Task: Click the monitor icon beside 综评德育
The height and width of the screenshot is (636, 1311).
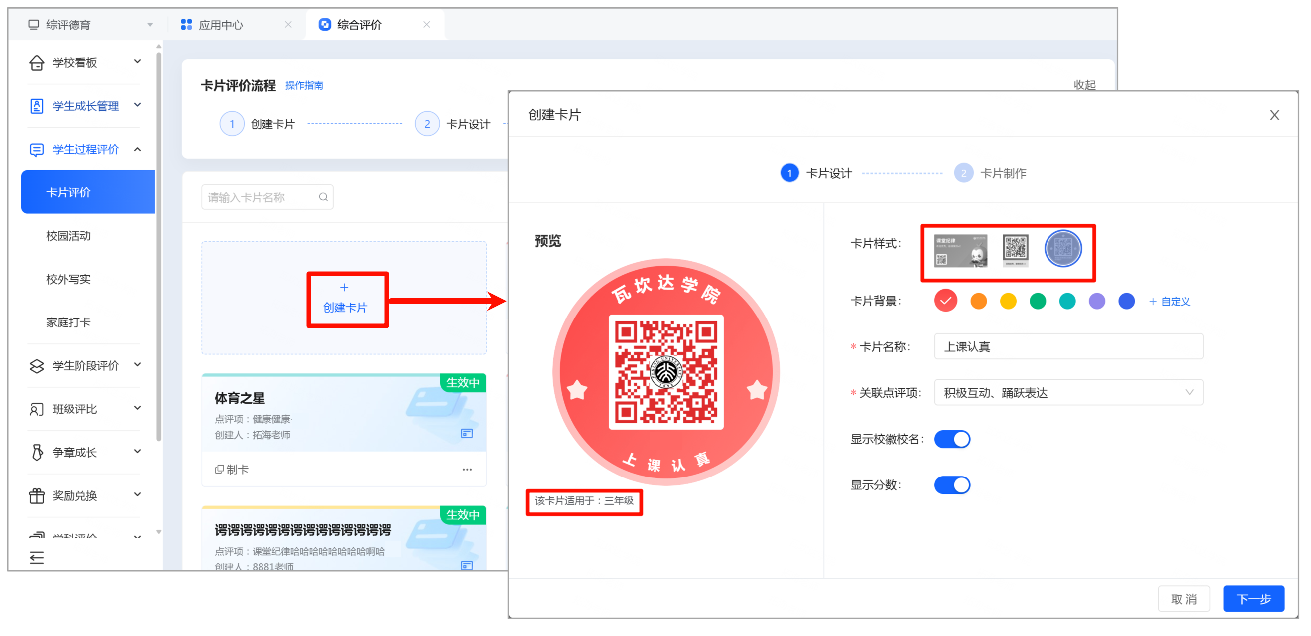Action: 34,25
